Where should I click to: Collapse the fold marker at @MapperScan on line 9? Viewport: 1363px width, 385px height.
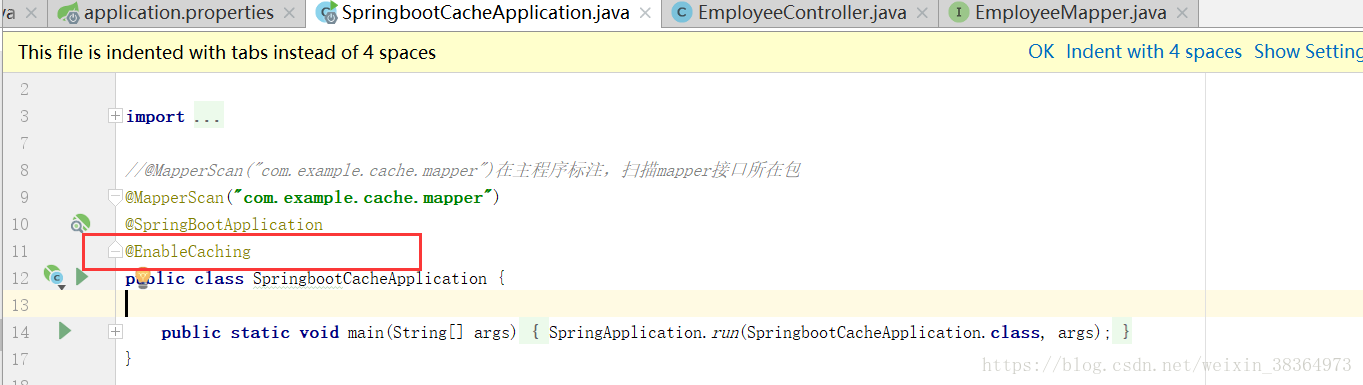(x=115, y=197)
